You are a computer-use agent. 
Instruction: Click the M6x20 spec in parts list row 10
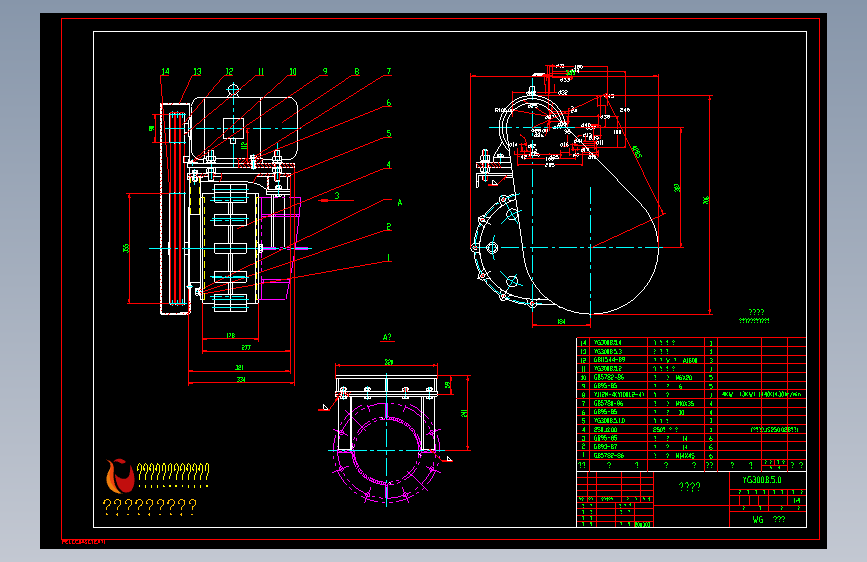pos(683,378)
